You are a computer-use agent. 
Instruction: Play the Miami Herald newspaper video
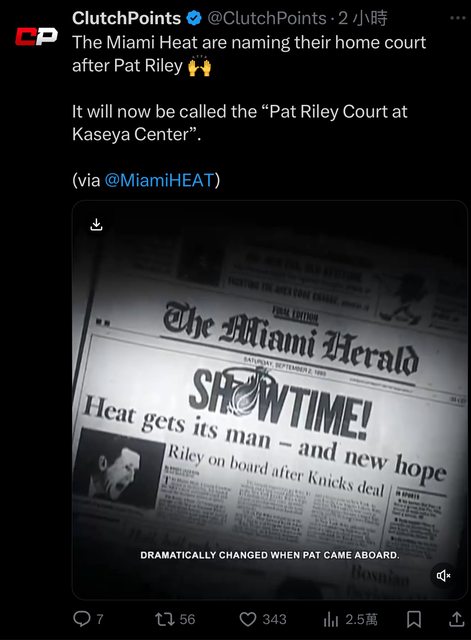point(270,400)
